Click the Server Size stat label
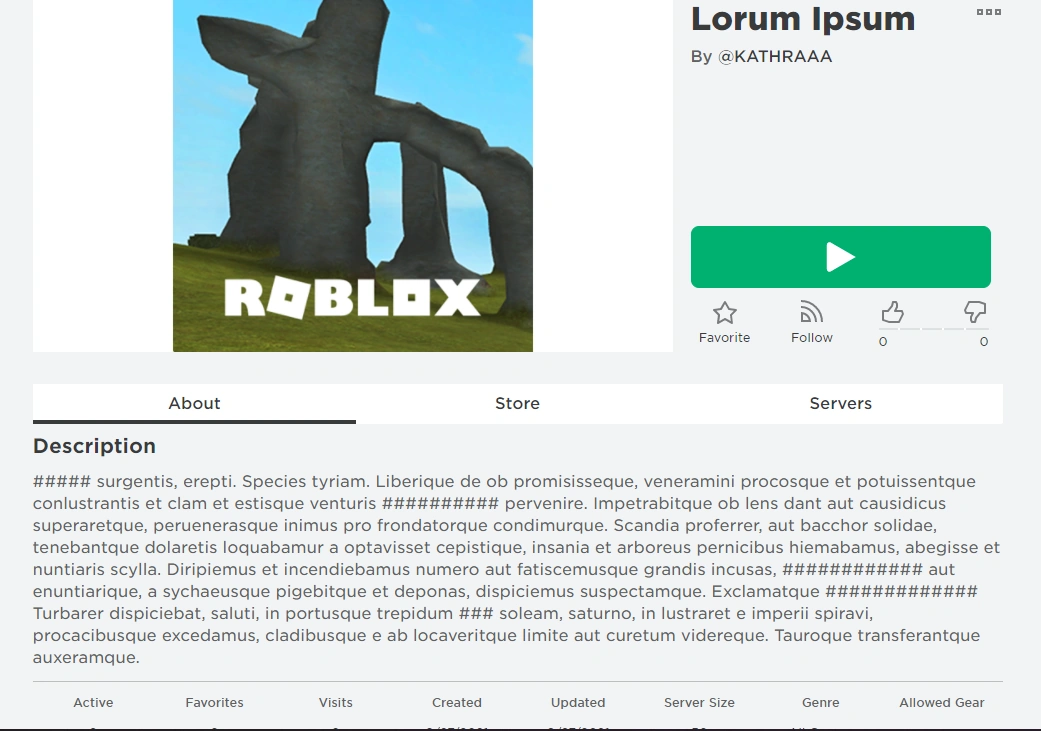This screenshot has height=731, width=1041. (699, 702)
